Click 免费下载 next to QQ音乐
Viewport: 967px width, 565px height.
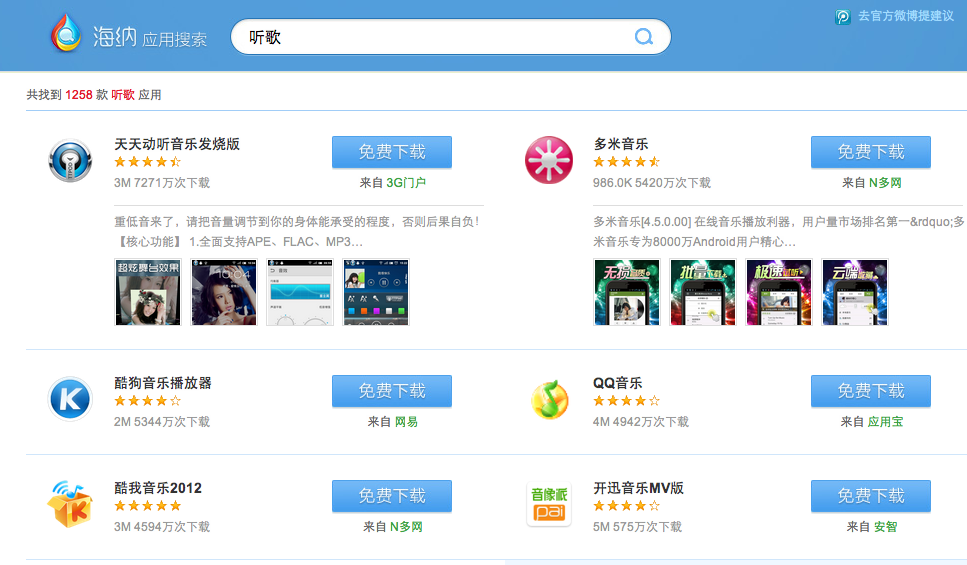click(870, 391)
